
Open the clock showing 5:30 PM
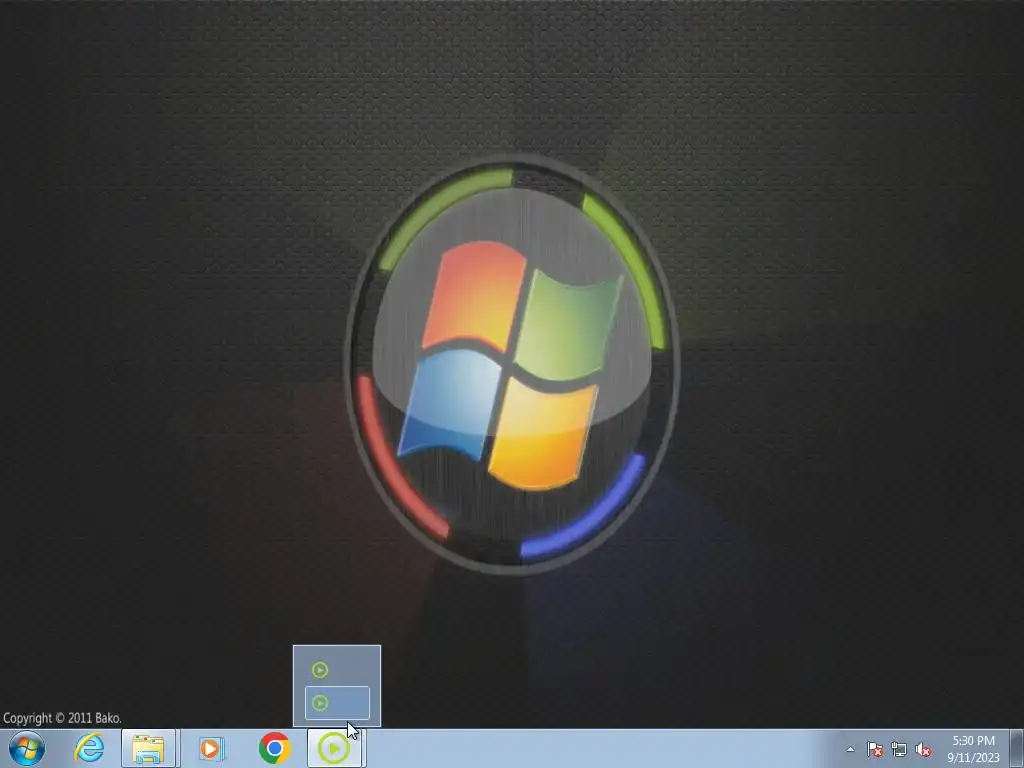pos(973,749)
